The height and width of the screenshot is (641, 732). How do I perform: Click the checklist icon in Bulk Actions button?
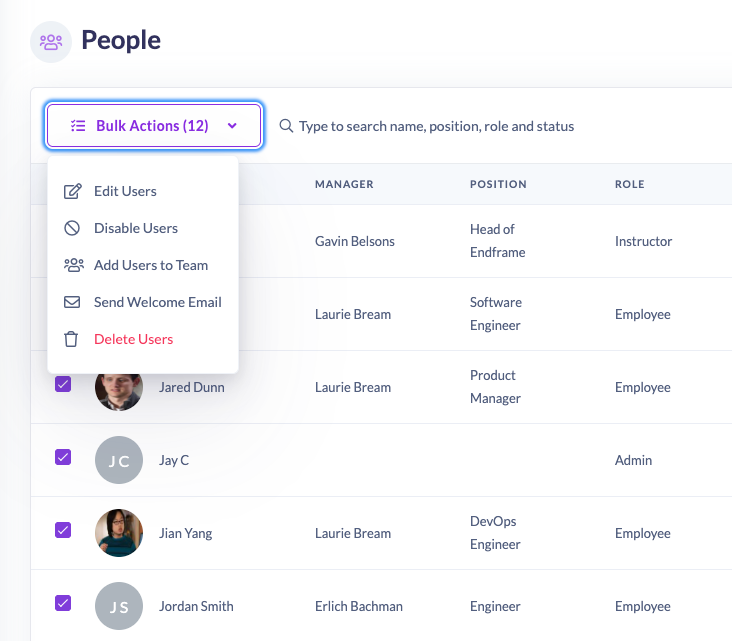click(x=78, y=126)
